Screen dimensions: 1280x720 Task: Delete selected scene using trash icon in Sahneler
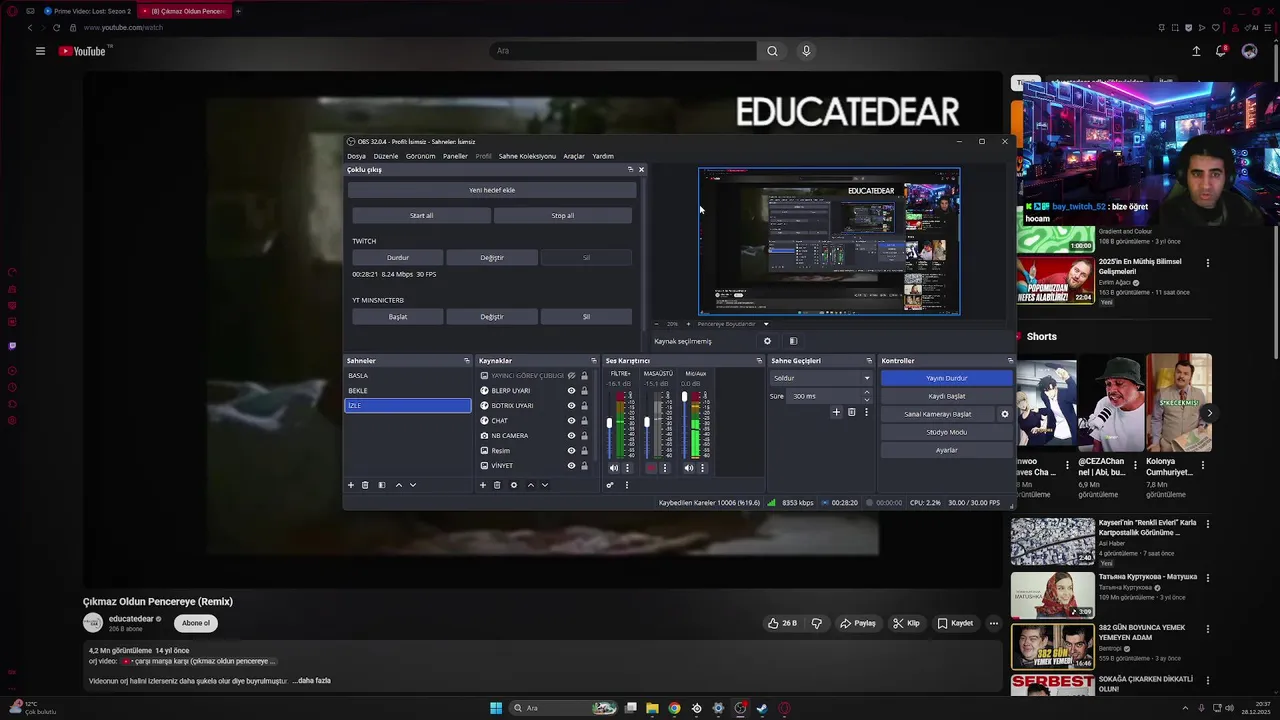point(365,485)
